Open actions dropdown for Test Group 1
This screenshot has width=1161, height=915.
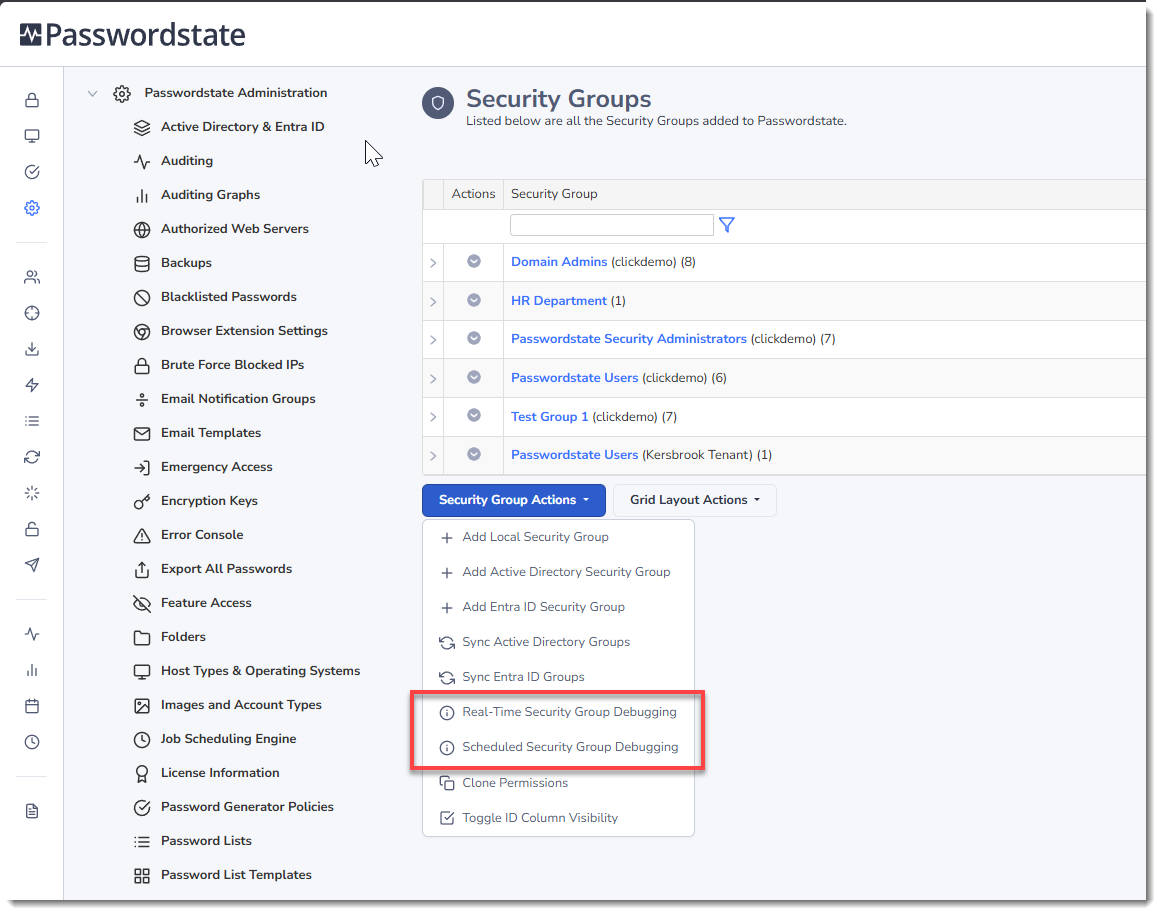tap(474, 415)
